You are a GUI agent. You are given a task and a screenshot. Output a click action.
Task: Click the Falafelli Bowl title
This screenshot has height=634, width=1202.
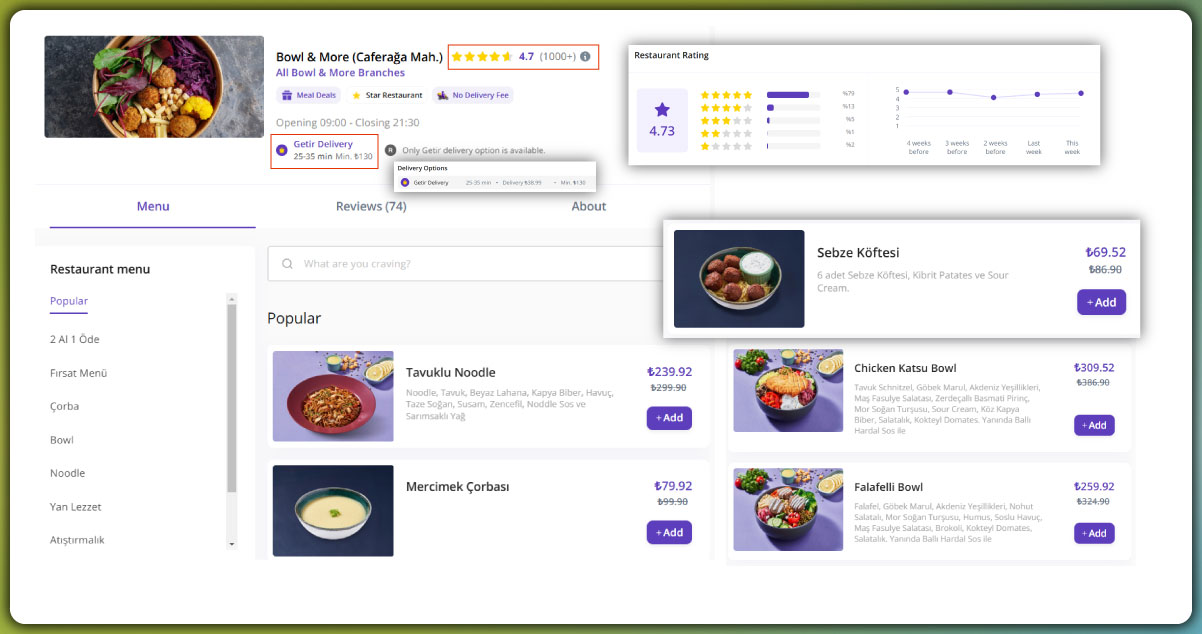pyautogui.click(x=888, y=487)
